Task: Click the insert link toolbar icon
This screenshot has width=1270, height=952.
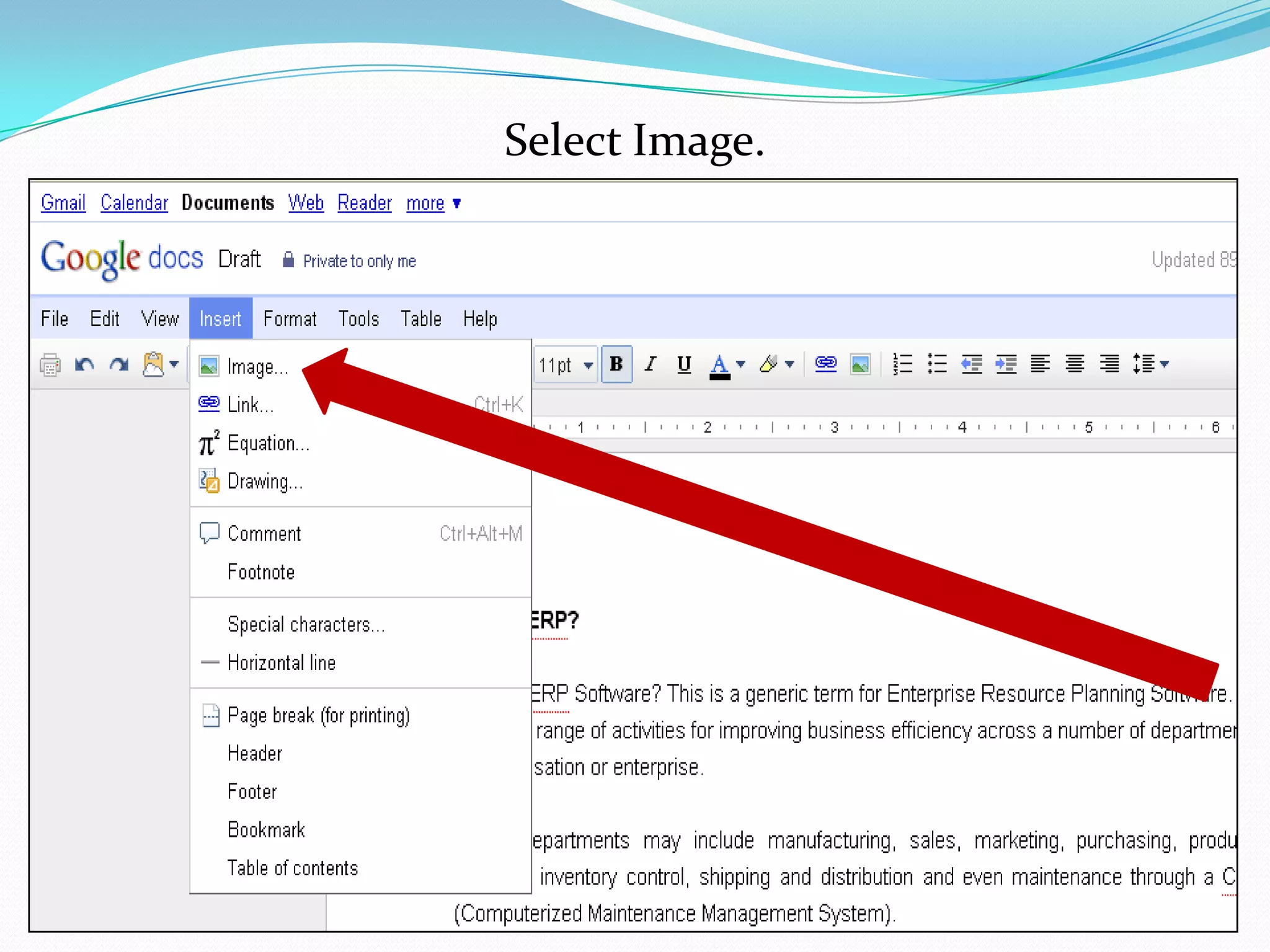Action: pyautogui.click(x=826, y=364)
